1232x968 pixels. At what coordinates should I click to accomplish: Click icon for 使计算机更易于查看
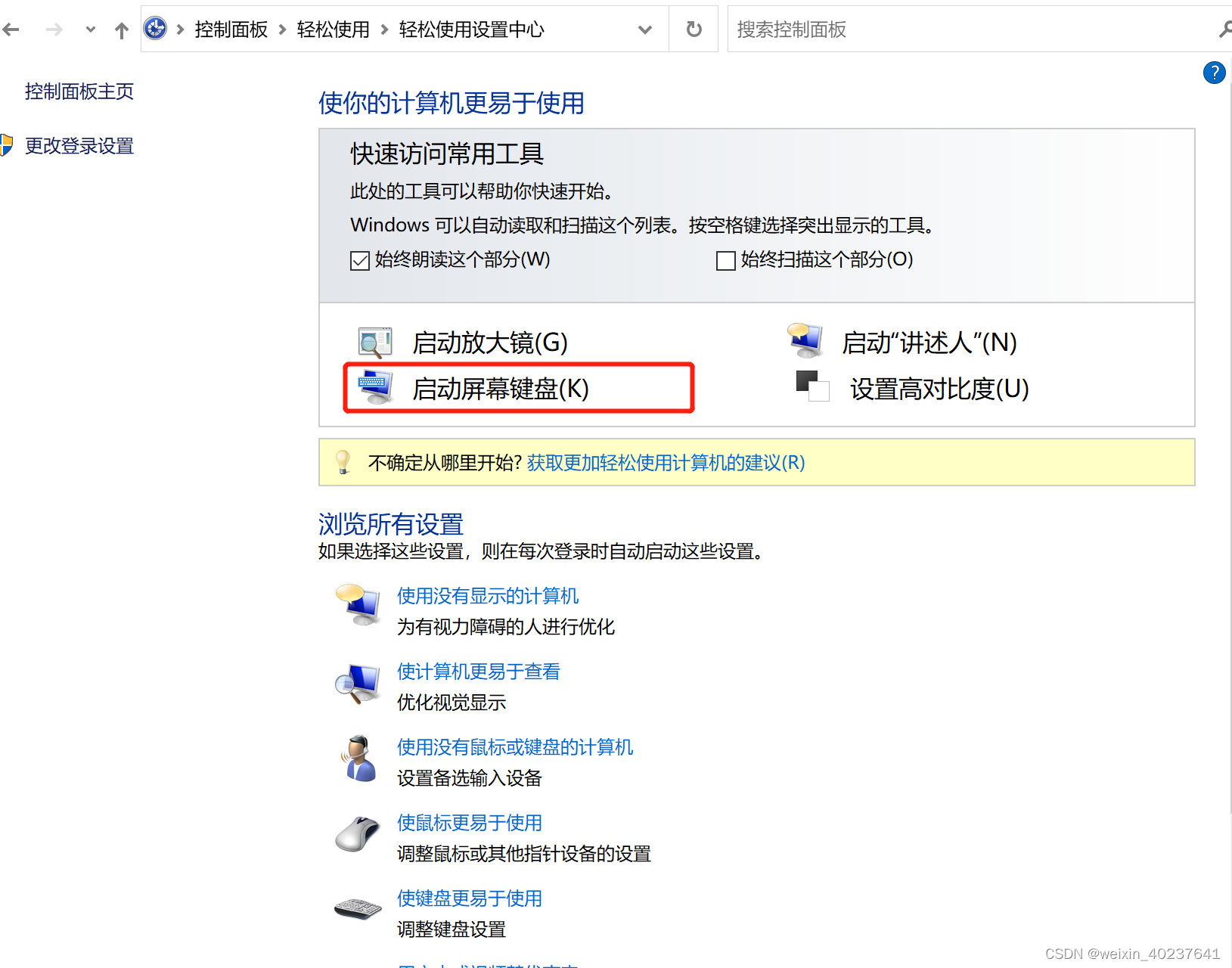click(358, 684)
